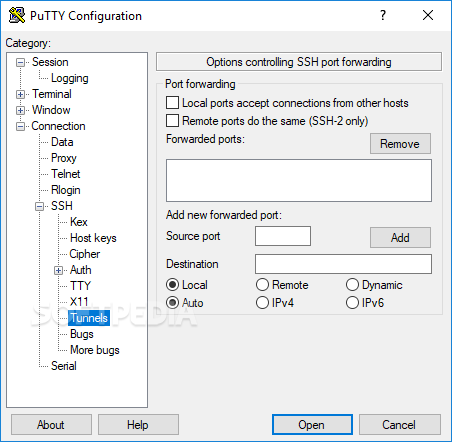Open the Bugs category
452x442 pixels.
pyautogui.click(x=82, y=334)
